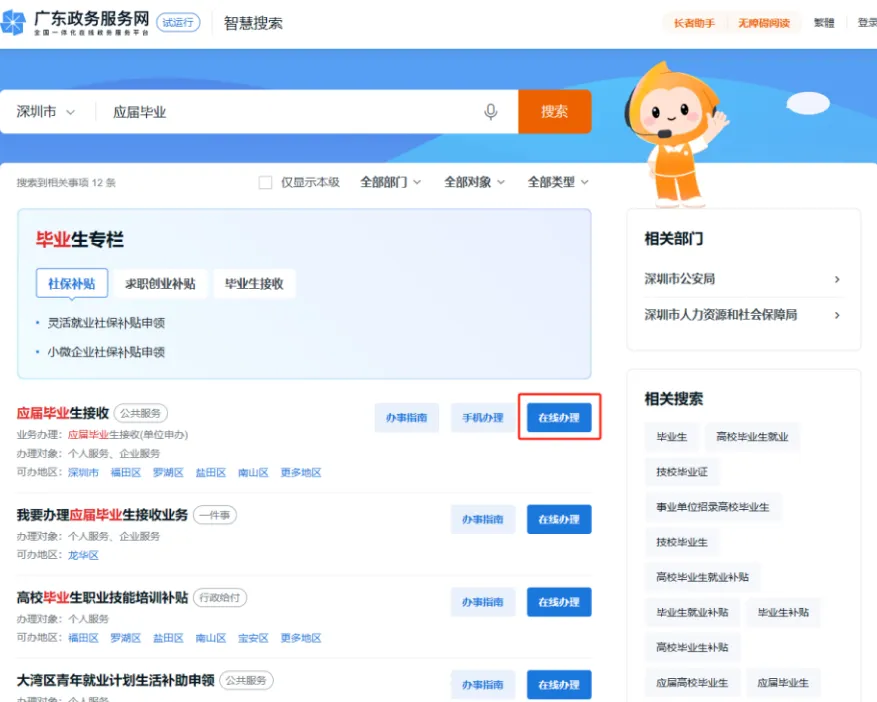Select 福田区 area under 应届毕业生接收
This screenshot has height=702, width=877.
(x=126, y=473)
